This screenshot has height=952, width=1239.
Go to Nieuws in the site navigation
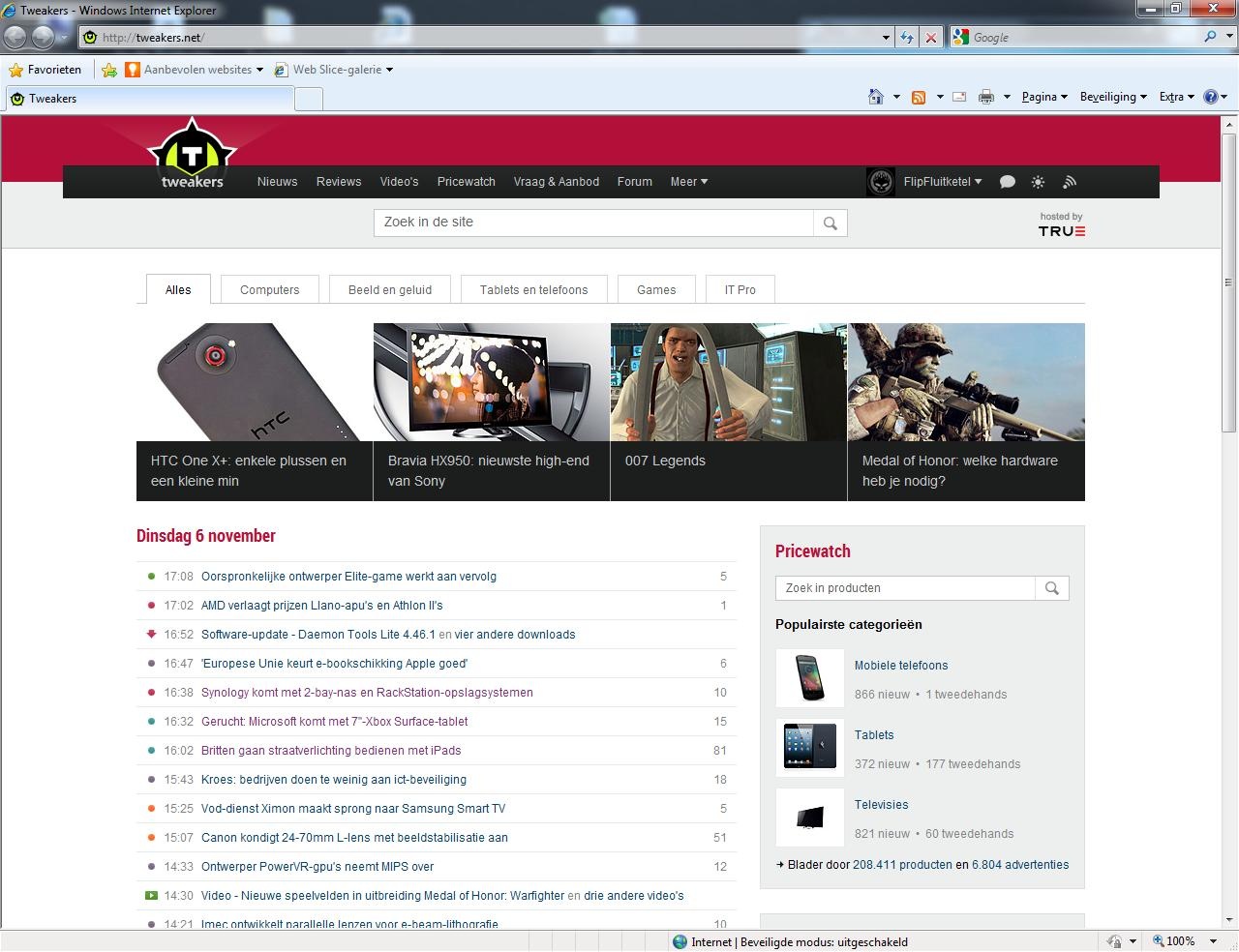pos(278,182)
